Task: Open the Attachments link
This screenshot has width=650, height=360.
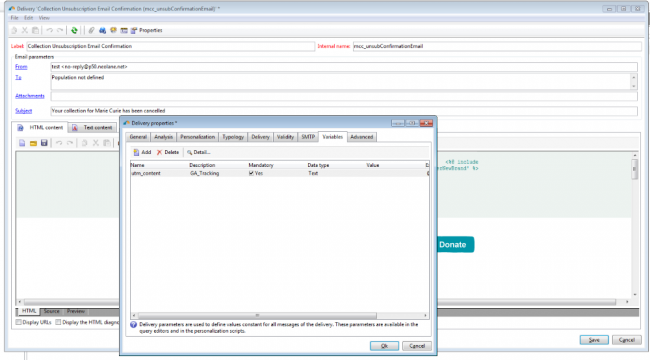Action: tap(30, 96)
